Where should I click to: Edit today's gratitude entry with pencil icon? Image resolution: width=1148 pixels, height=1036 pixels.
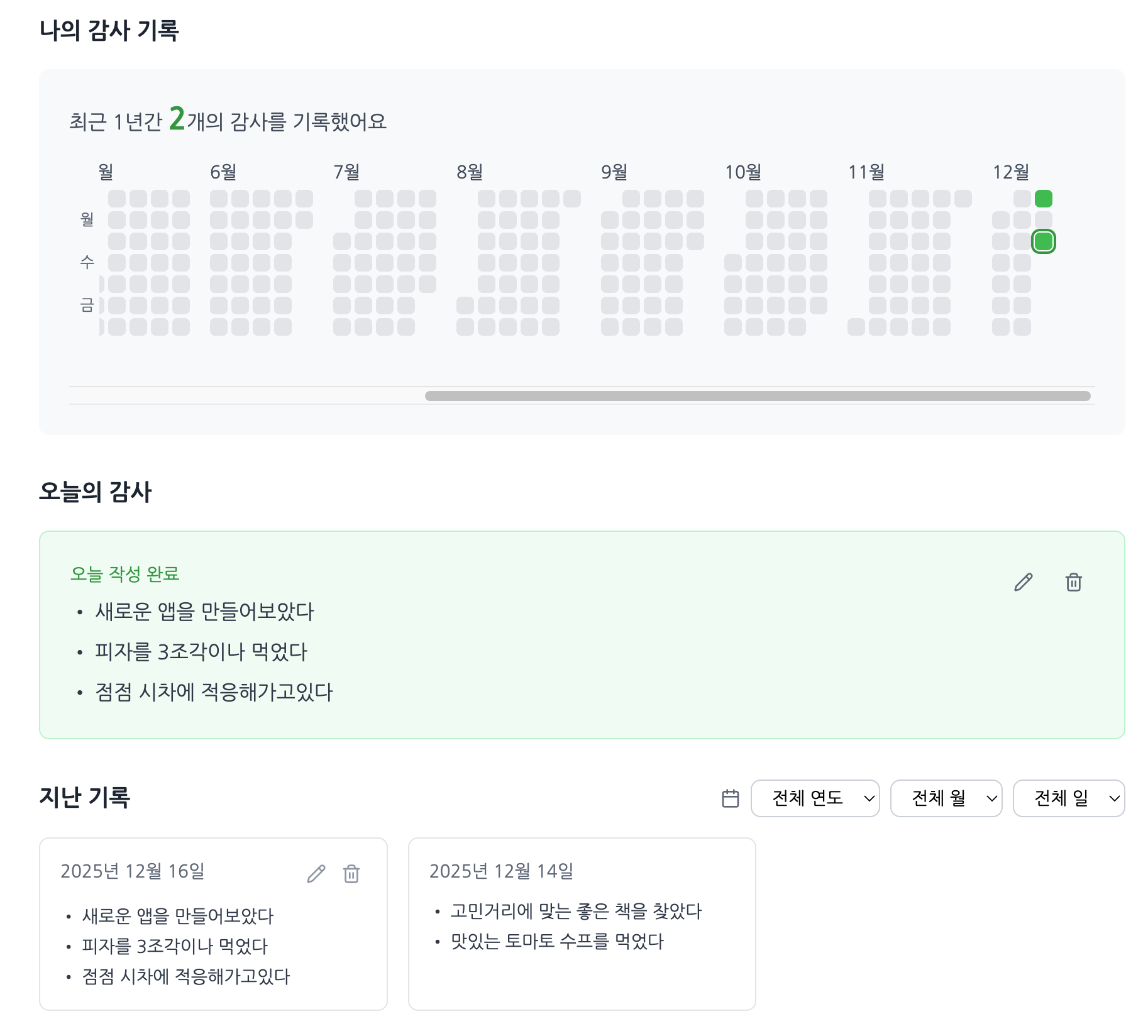pyautogui.click(x=1023, y=582)
